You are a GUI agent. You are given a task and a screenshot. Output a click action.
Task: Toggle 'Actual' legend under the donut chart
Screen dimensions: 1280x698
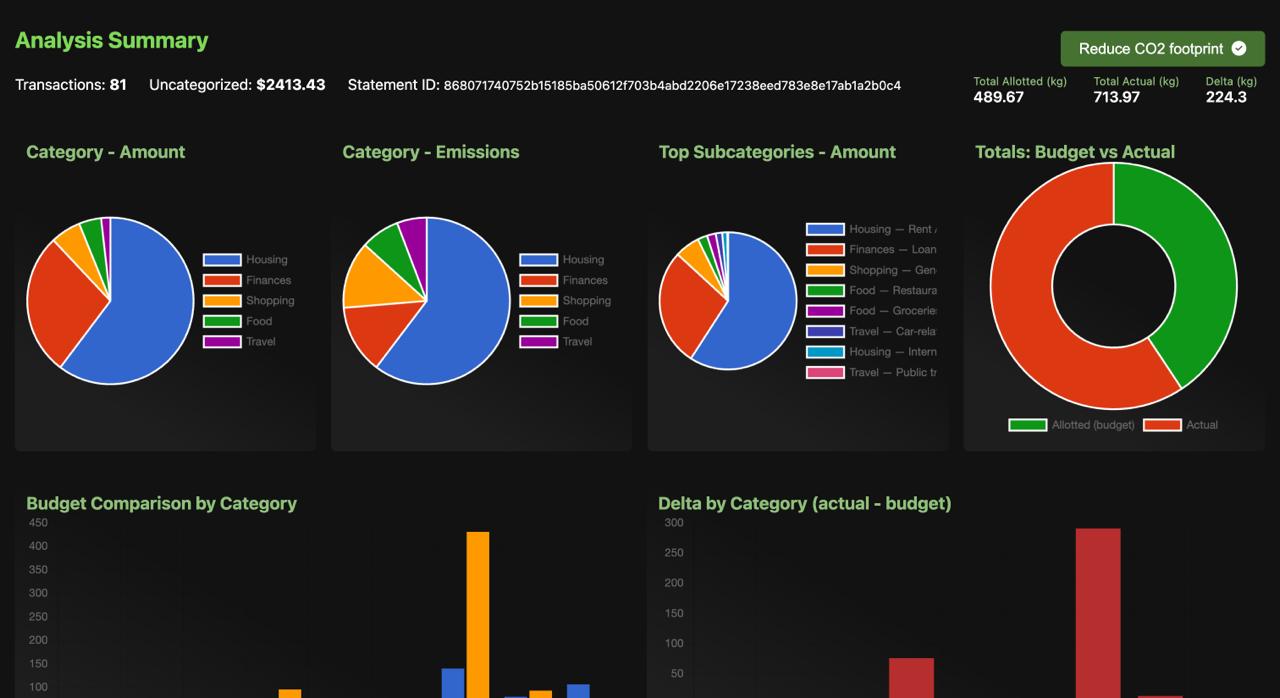tap(1181, 425)
